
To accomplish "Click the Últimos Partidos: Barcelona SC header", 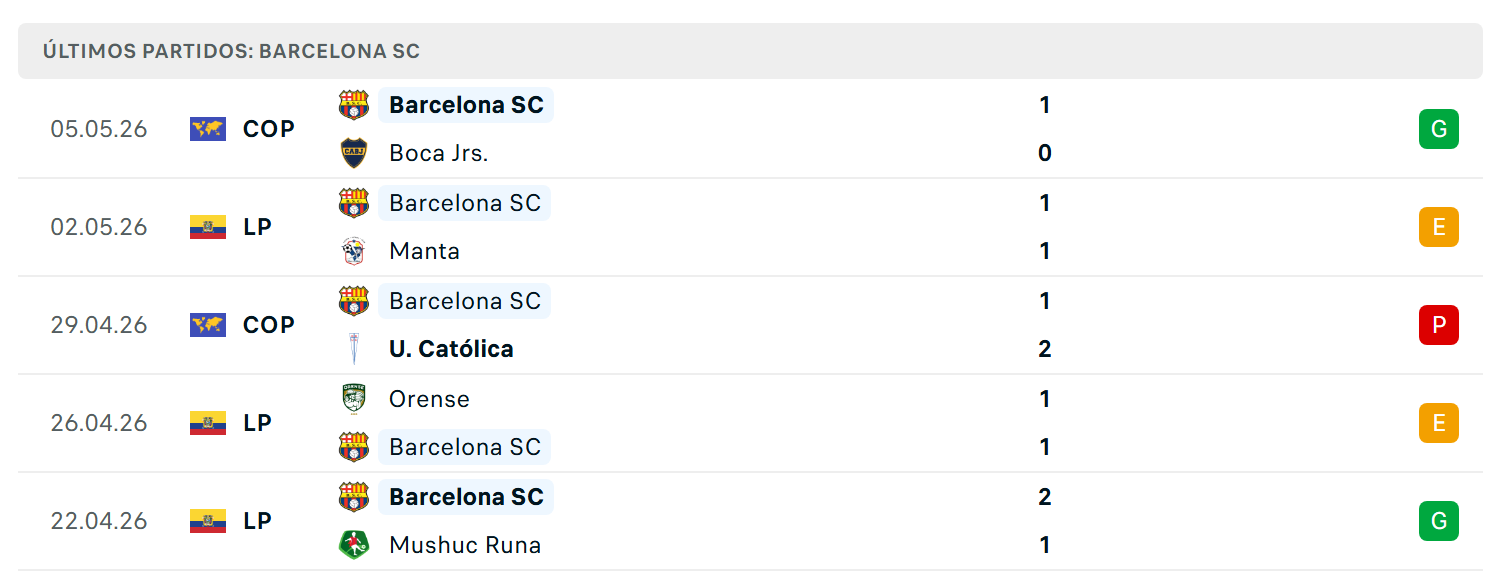I will tap(750, 51).
